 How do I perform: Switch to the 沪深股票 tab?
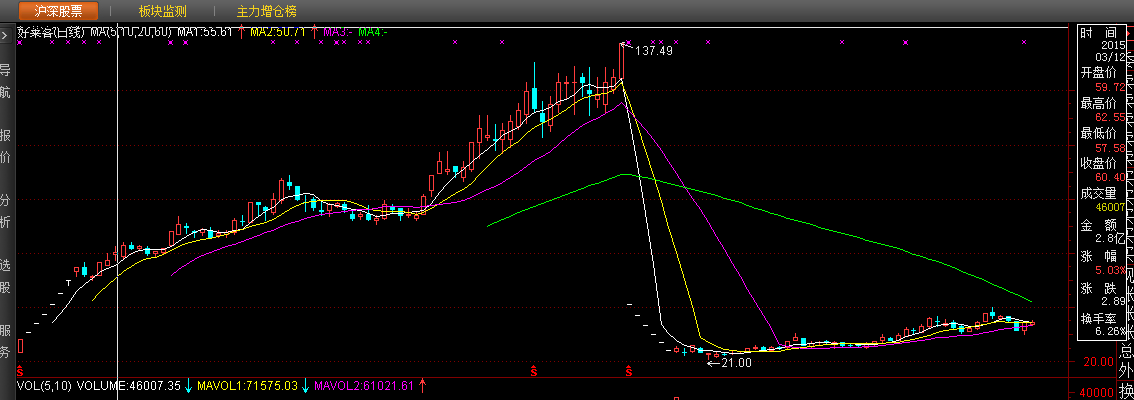tap(58, 12)
